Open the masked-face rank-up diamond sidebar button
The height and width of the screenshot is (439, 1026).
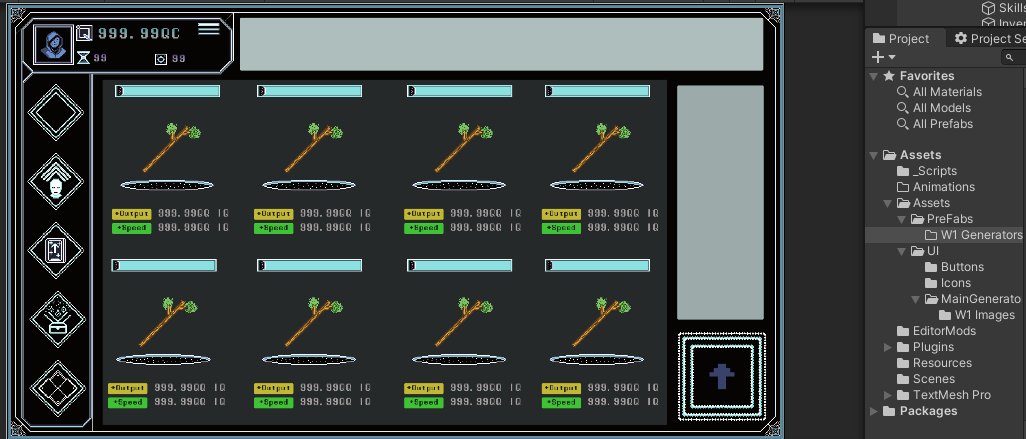click(x=56, y=182)
